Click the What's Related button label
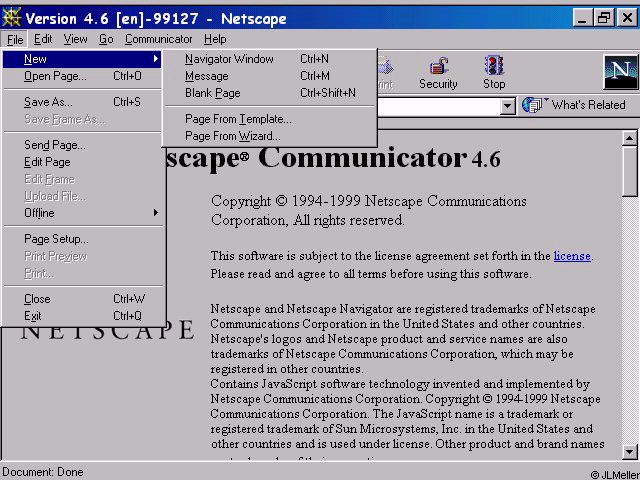Viewport: 640px width, 480px height. pos(588,105)
